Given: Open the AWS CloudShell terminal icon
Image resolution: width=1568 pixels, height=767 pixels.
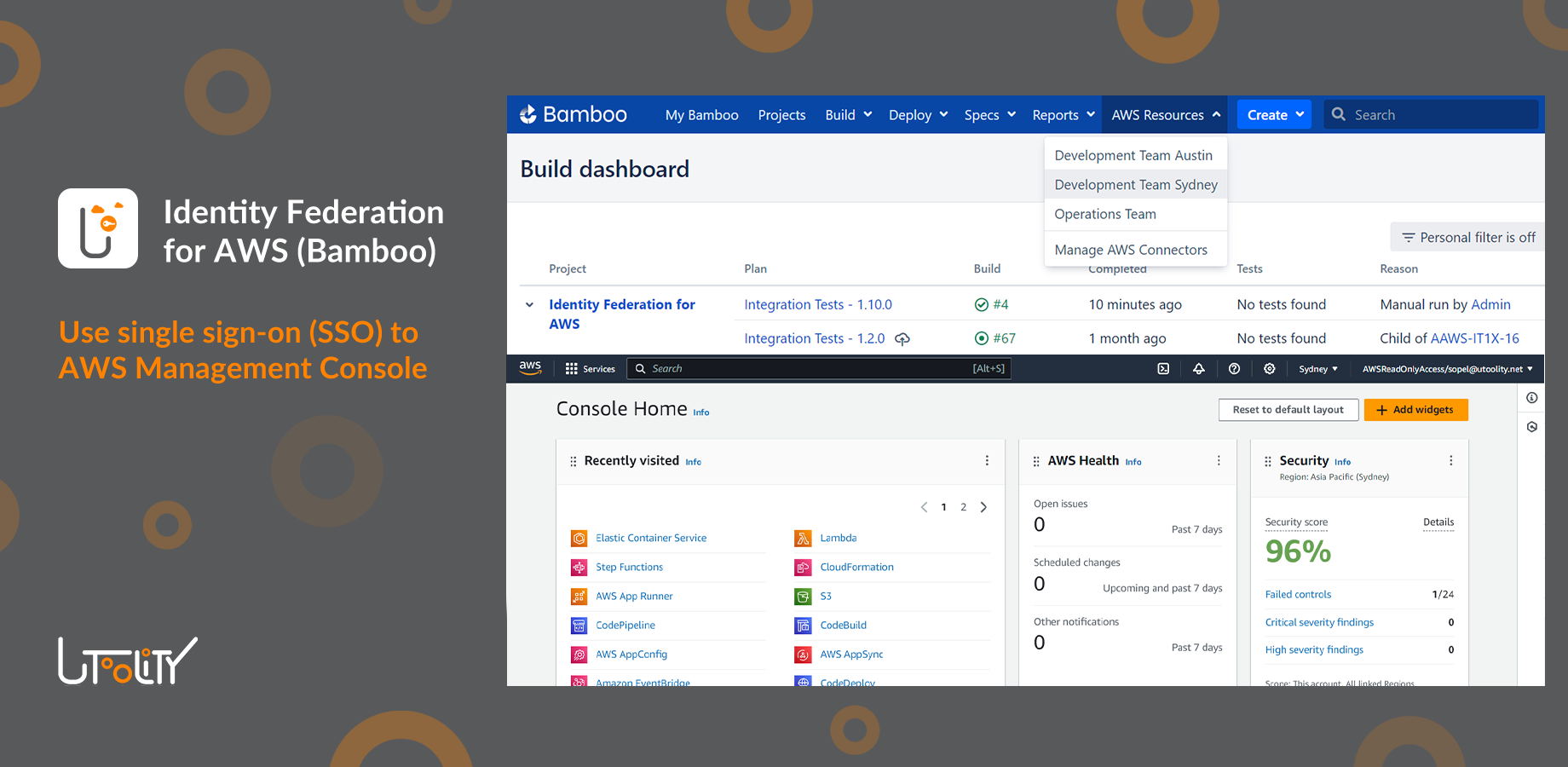Looking at the screenshot, I should click(x=1163, y=368).
